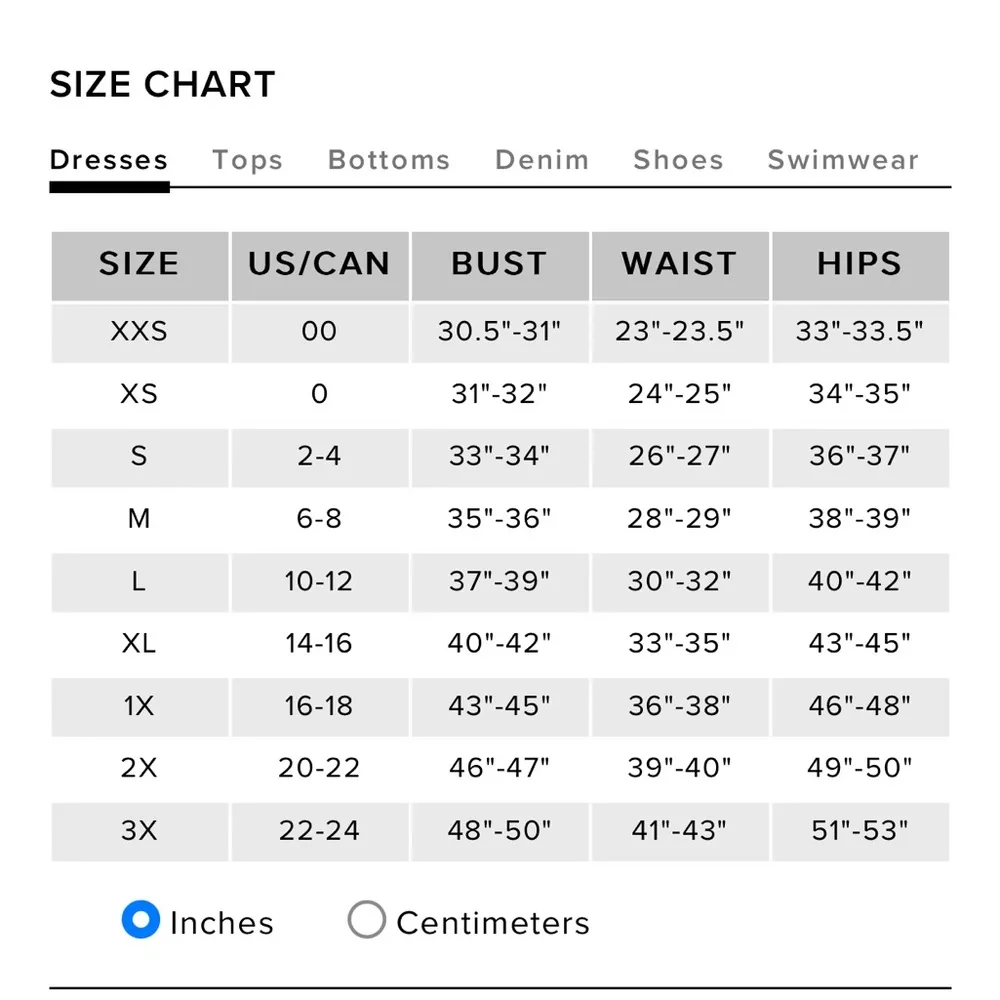This screenshot has height=1000, width=1000.
Task: Open the Bottoms size chart tab
Action: (389, 161)
